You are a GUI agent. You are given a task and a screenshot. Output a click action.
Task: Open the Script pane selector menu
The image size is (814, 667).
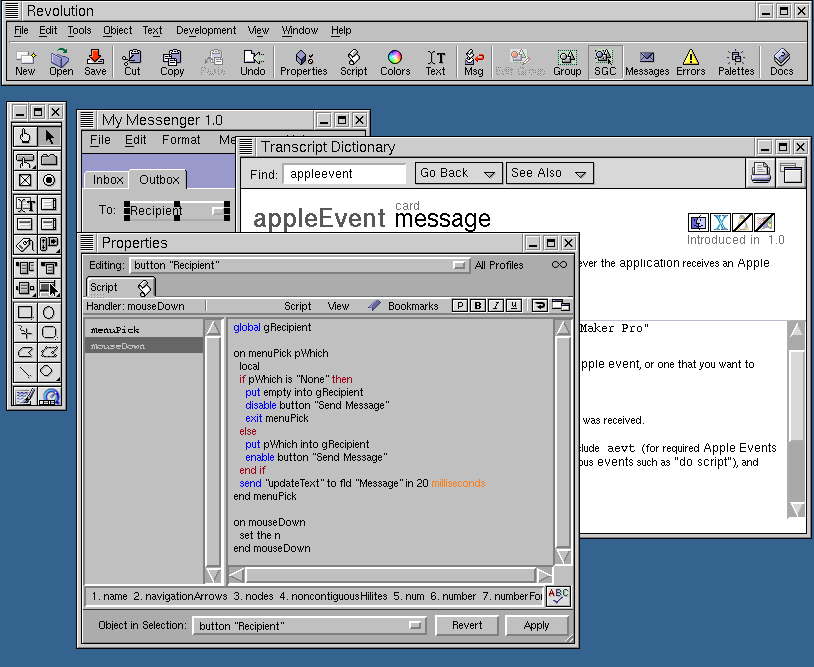[120, 287]
